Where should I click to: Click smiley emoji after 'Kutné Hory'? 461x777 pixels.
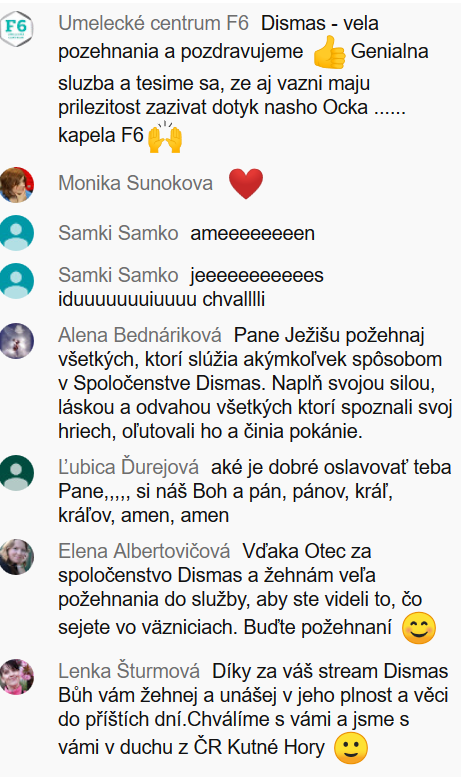point(351,748)
